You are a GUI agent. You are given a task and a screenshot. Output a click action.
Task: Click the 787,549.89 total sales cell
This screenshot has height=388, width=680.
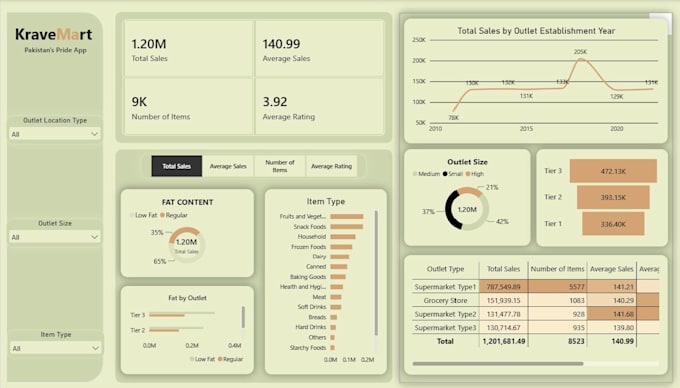coord(503,287)
